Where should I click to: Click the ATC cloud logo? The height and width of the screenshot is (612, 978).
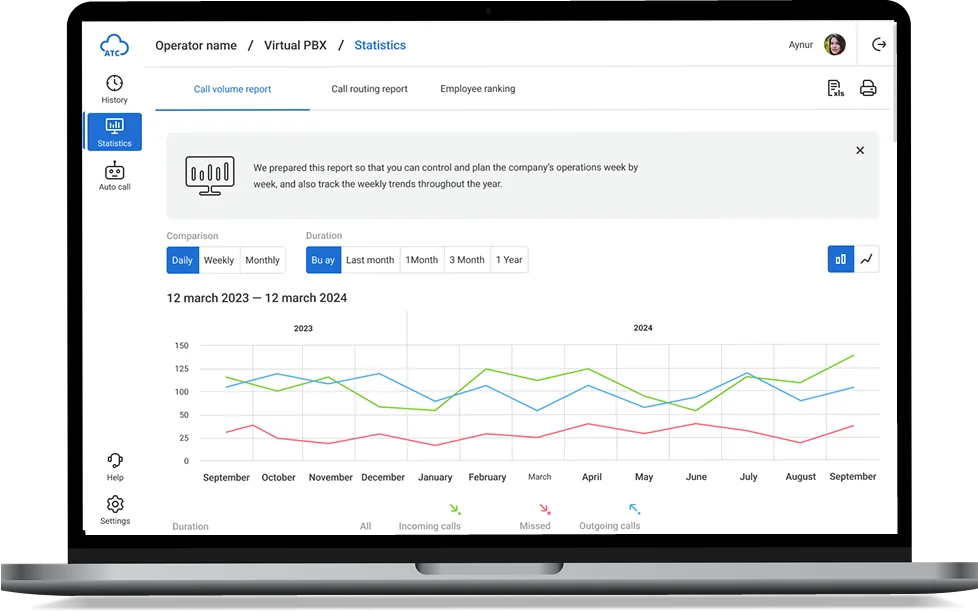(114, 46)
